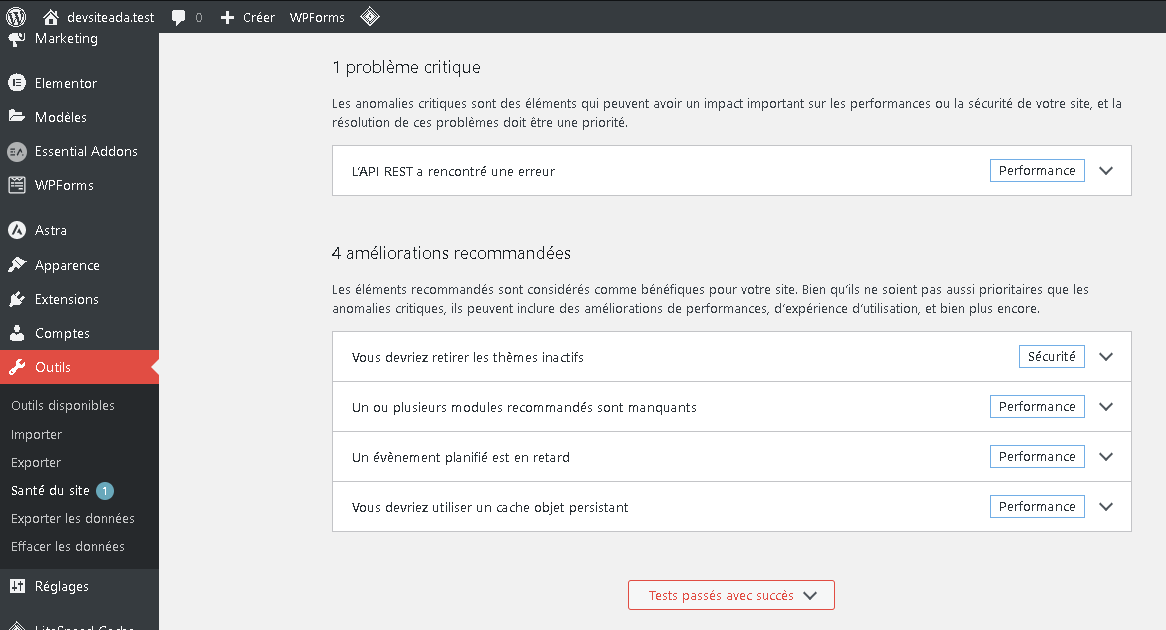Expand the persistent object cache item
The image size is (1166, 630).
point(1105,507)
